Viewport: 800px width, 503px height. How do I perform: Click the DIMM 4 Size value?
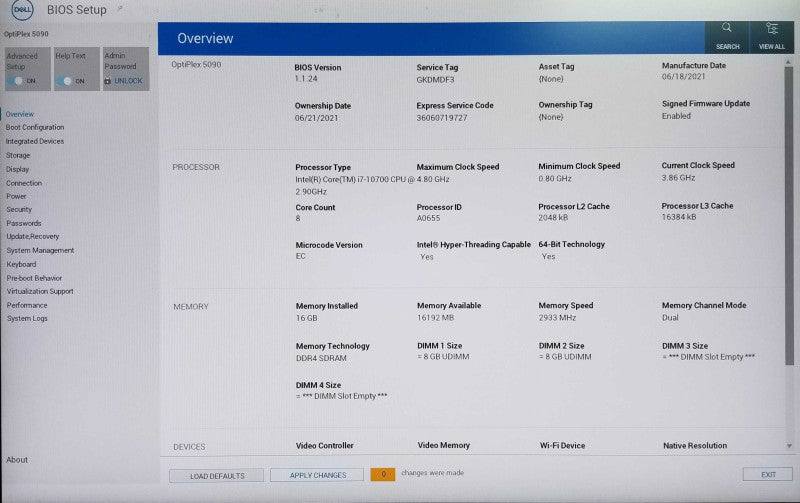click(x=341, y=396)
